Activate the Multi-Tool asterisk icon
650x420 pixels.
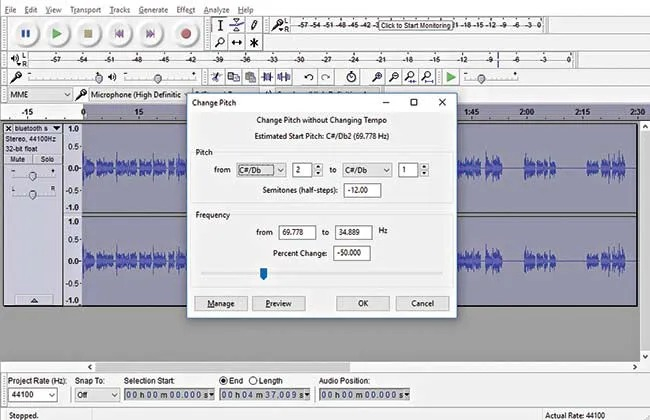(254, 42)
